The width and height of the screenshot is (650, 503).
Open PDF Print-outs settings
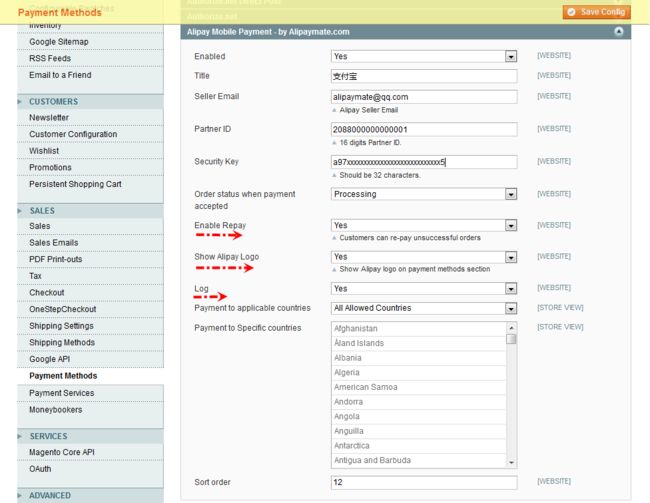click(x=90, y=260)
